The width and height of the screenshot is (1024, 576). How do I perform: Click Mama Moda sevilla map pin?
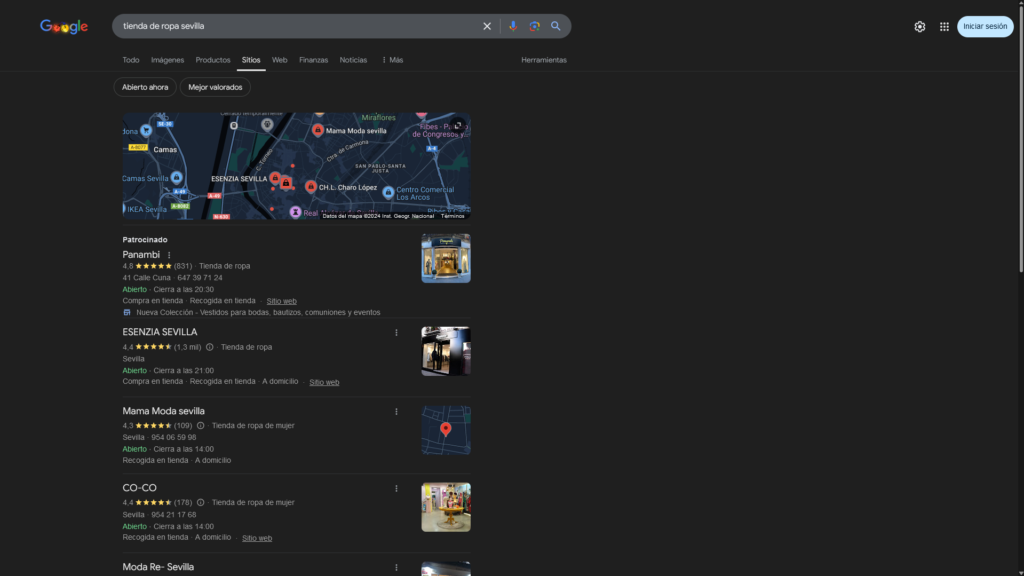(318, 131)
